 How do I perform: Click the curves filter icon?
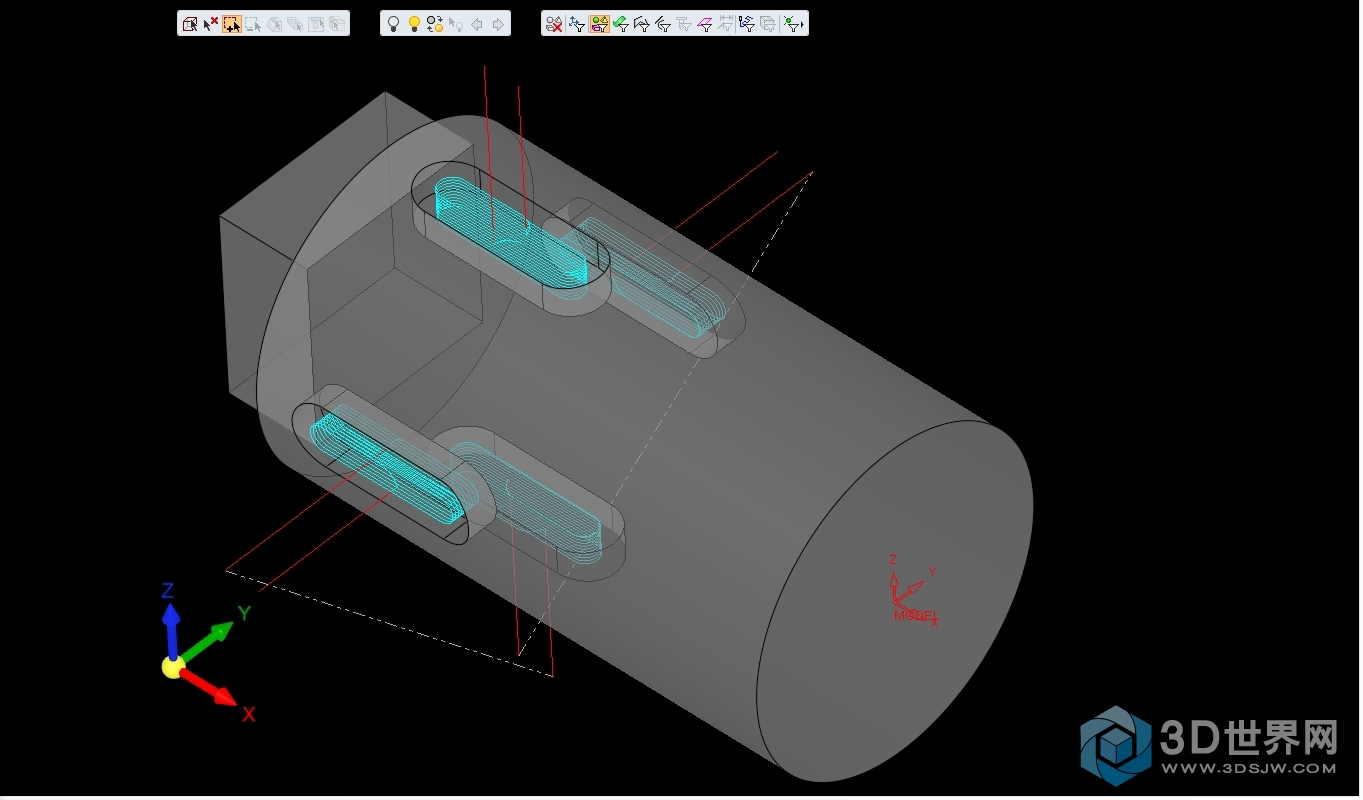[663, 24]
